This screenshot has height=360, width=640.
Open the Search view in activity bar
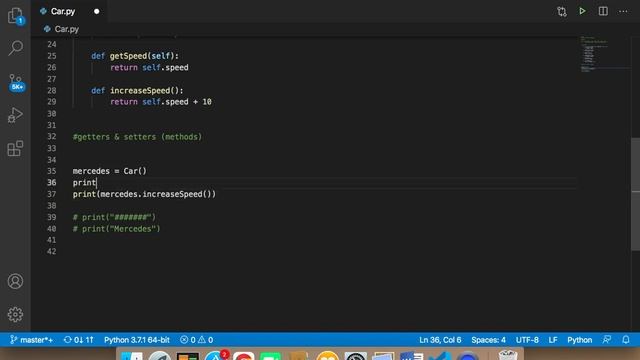(16, 48)
